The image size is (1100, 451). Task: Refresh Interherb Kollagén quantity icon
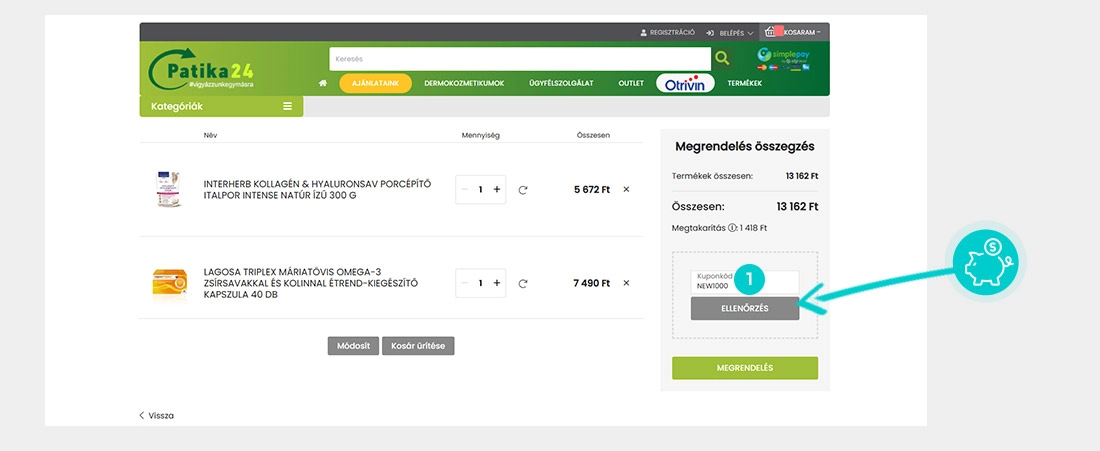click(x=523, y=190)
